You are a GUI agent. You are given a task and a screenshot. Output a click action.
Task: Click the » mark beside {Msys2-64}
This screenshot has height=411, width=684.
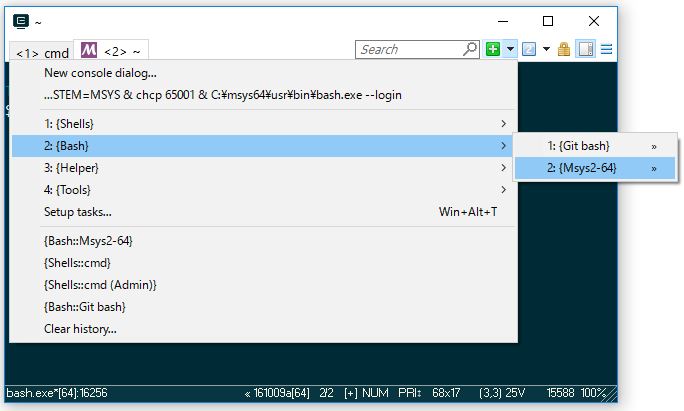654,169
